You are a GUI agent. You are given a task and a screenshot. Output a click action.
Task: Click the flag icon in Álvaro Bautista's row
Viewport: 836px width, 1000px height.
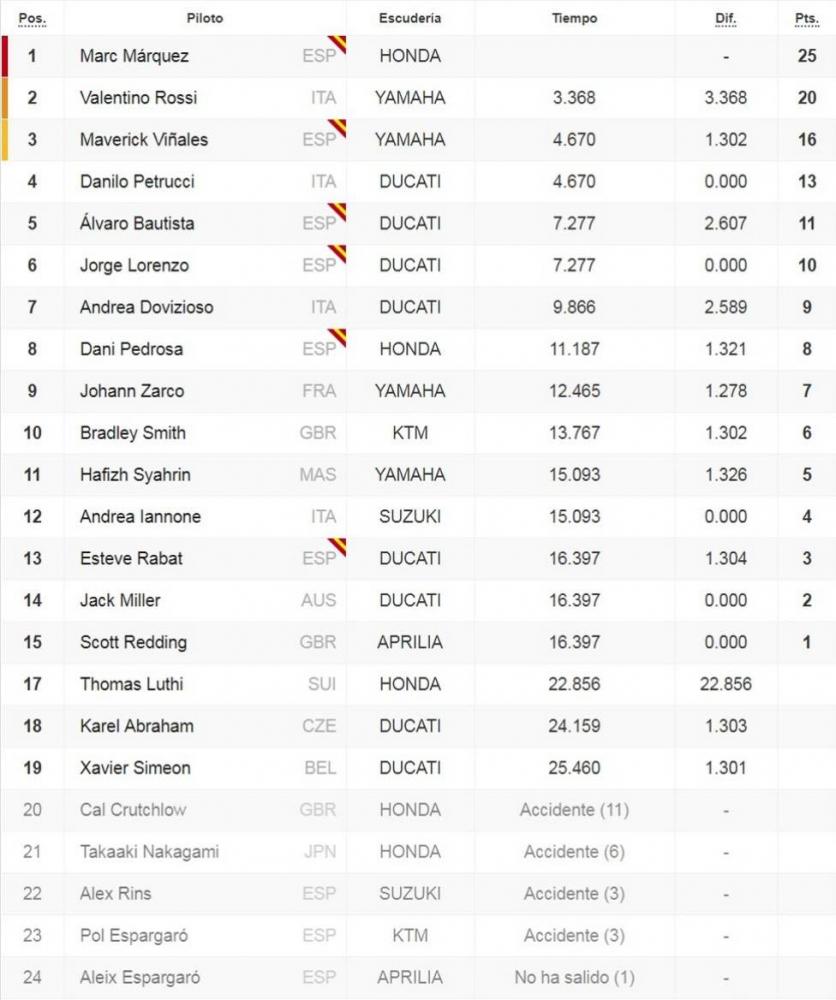337,212
